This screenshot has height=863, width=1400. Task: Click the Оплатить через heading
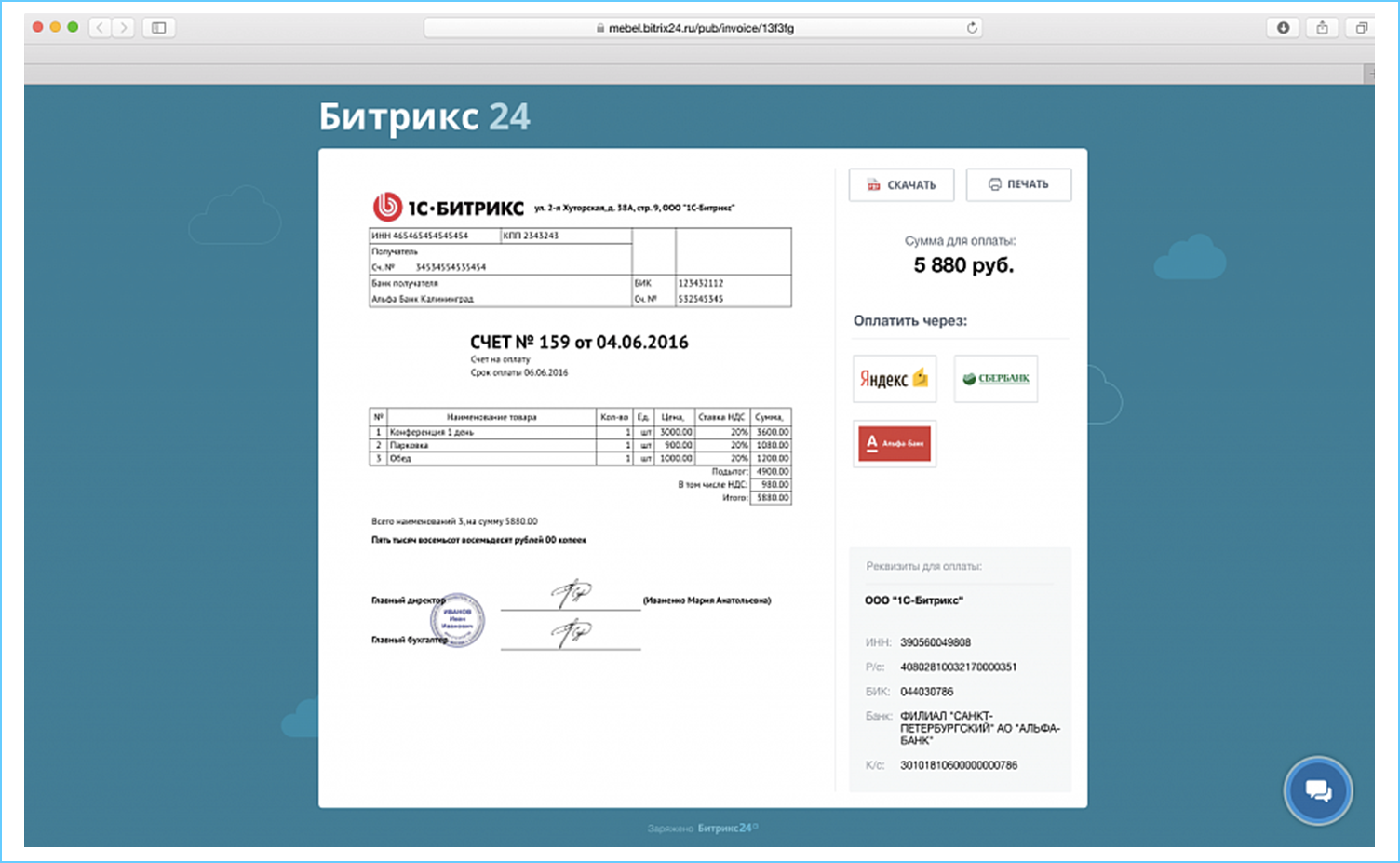(910, 321)
